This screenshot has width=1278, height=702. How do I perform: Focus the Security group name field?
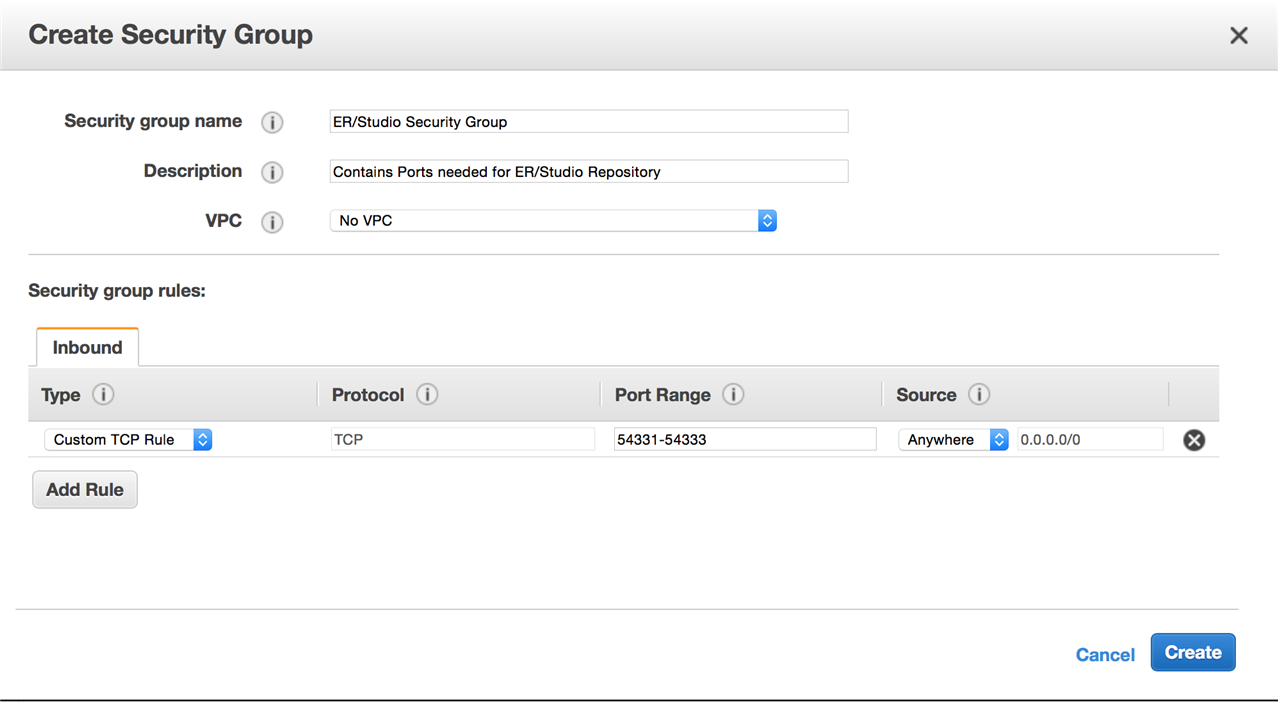coord(589,122)
